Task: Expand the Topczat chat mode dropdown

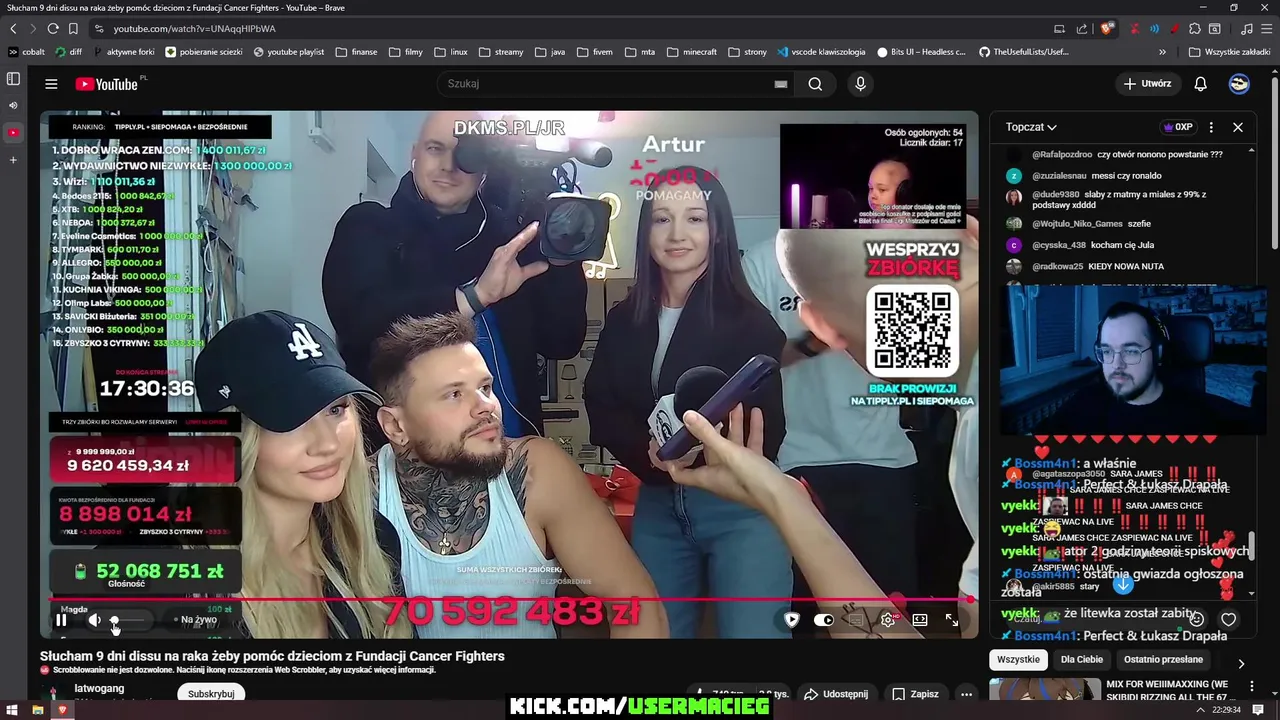Action: pyautogui.click(x=1031, y=127)
